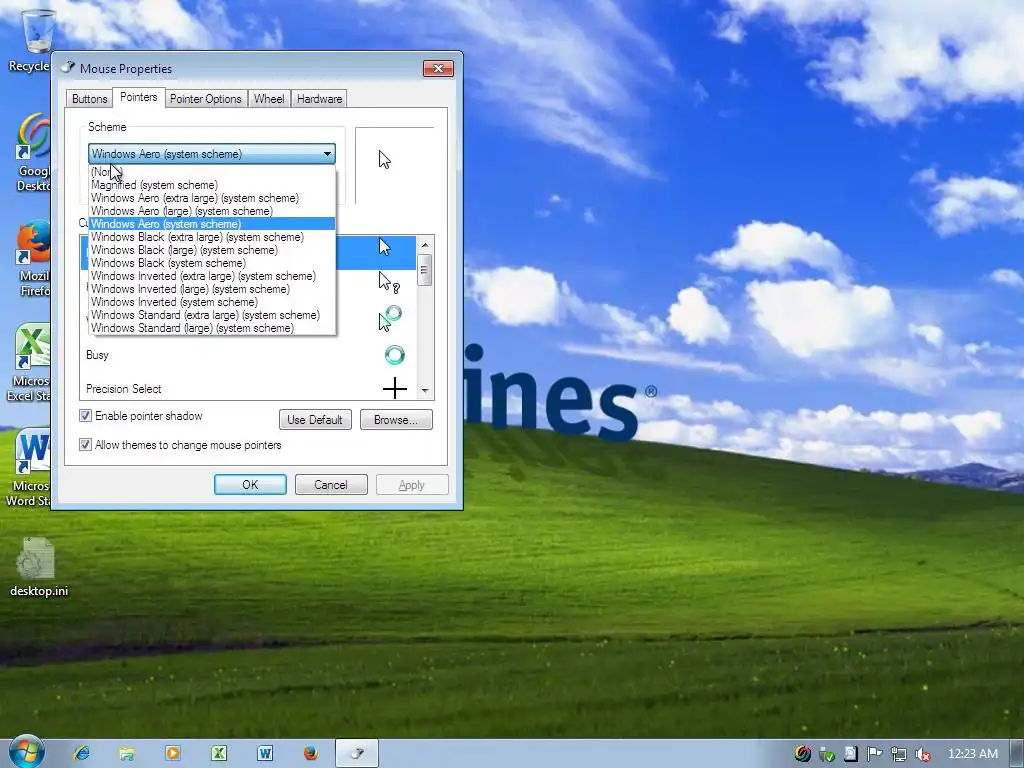1024x768 pixels.
Task: Confirm with the OK button
Action: tap(250, 485)
